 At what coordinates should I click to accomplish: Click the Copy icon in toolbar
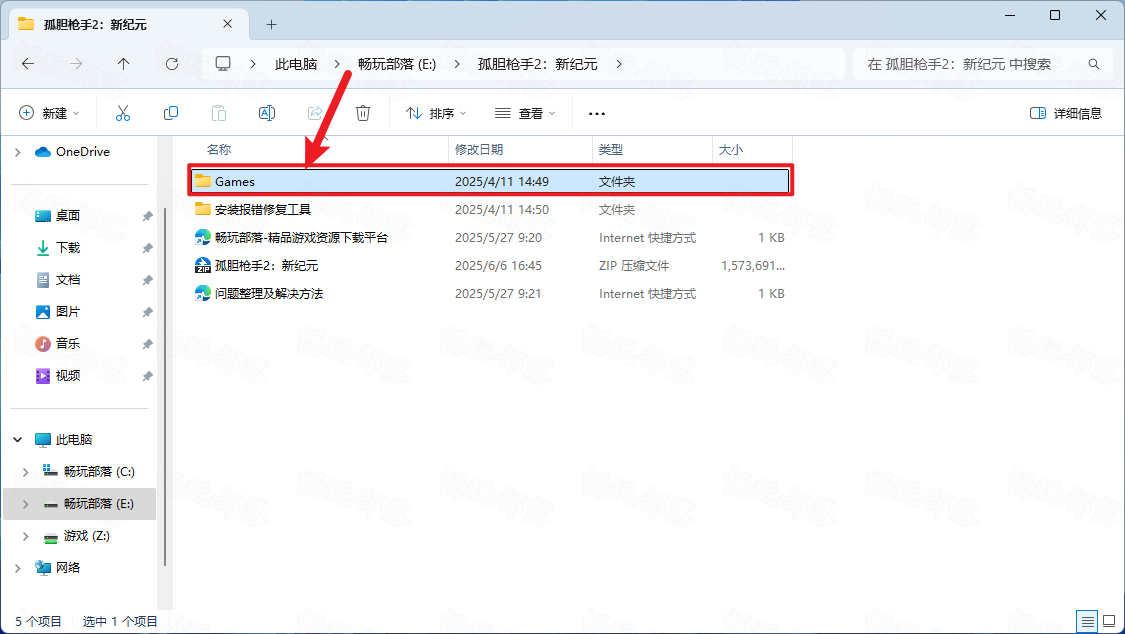[x=171, y=113]
